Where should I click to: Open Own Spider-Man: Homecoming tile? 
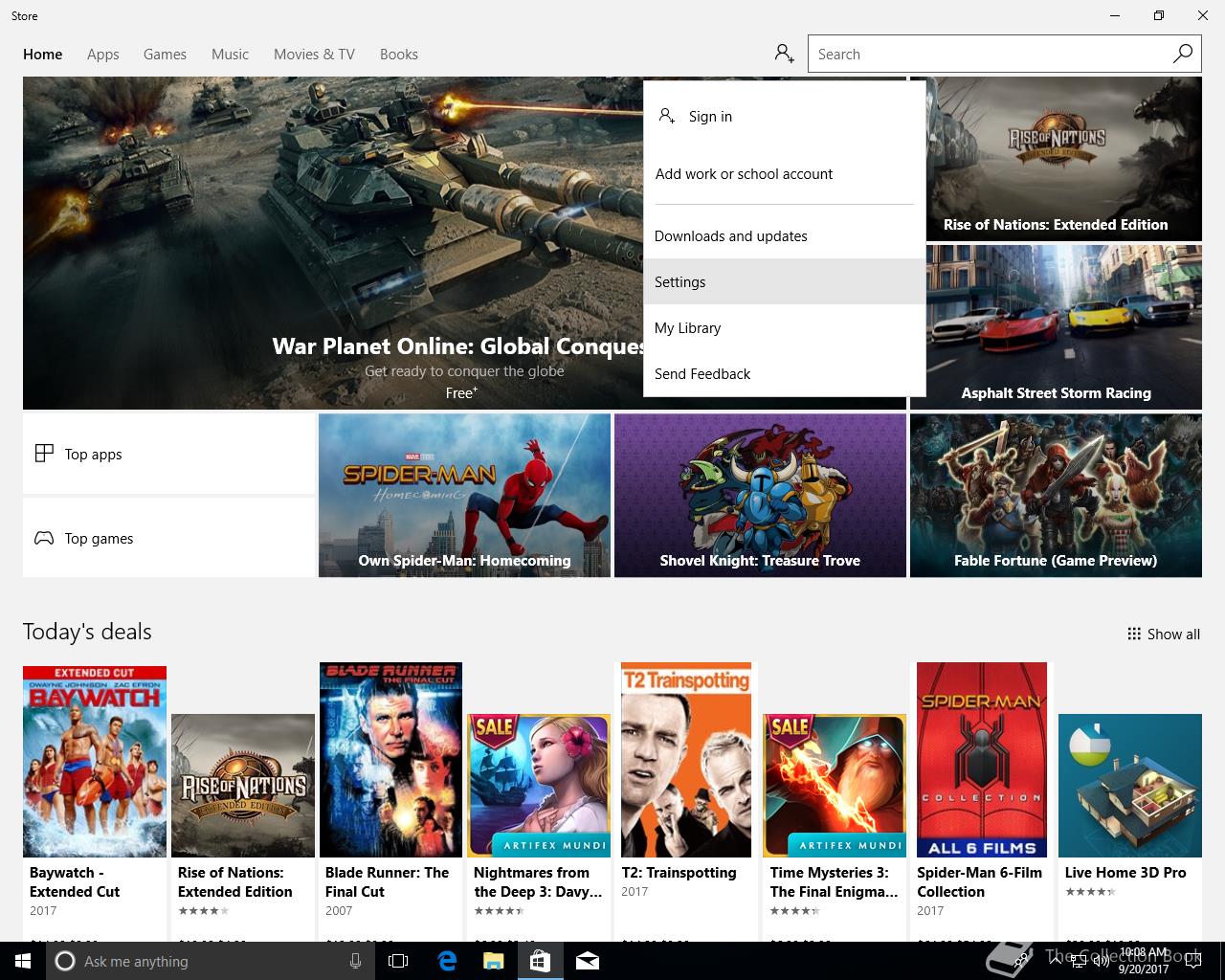click(464, 495)
